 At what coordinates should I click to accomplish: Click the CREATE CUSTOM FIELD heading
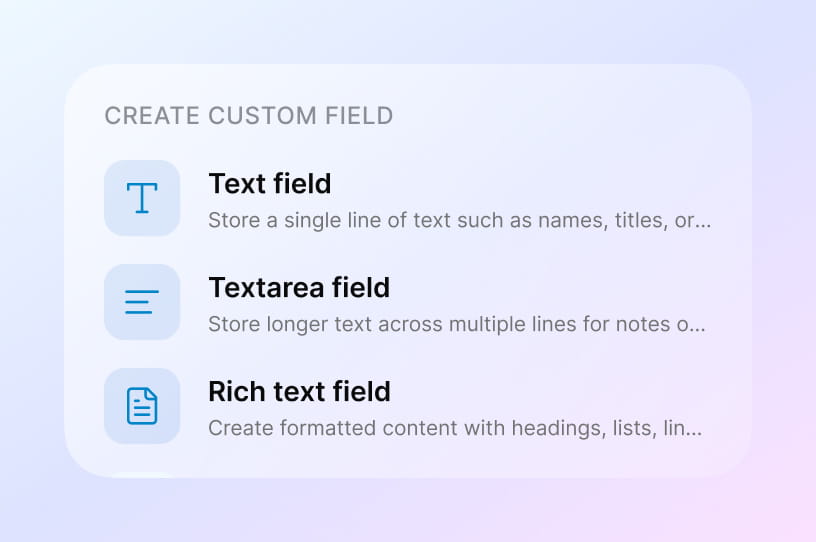[x=249, y=116]
